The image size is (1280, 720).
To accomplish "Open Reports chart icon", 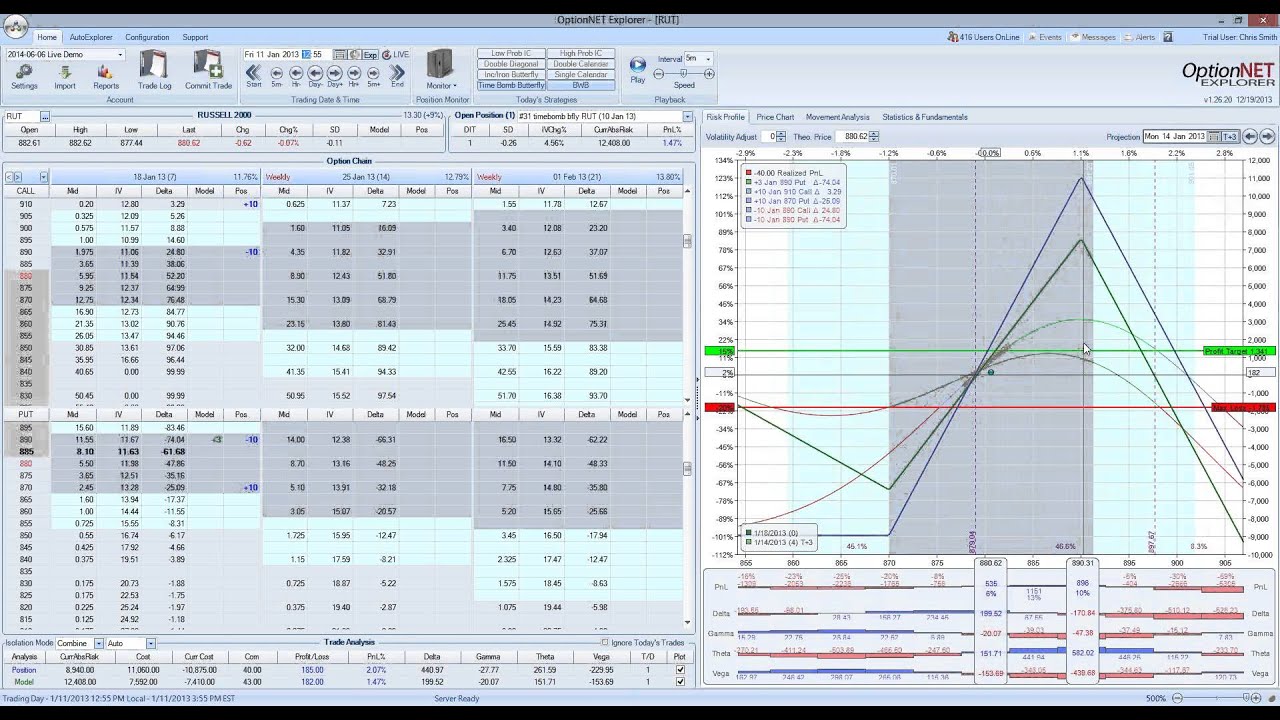I will pyautogui.click(x=106, y=76).
